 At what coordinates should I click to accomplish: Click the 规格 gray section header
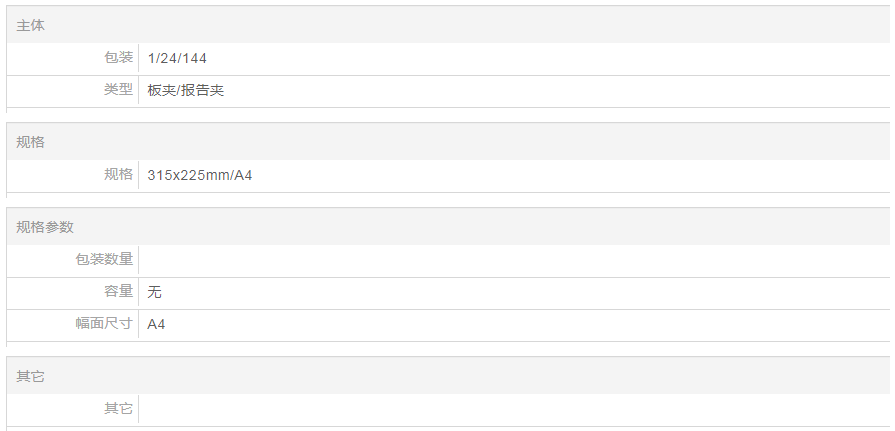tap(30, 142)
